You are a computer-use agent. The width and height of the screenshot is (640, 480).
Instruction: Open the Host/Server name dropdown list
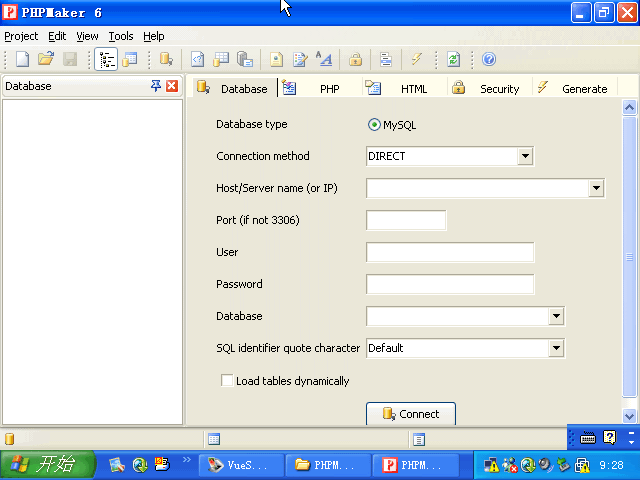pyautogui.click(x=596, y=188)
